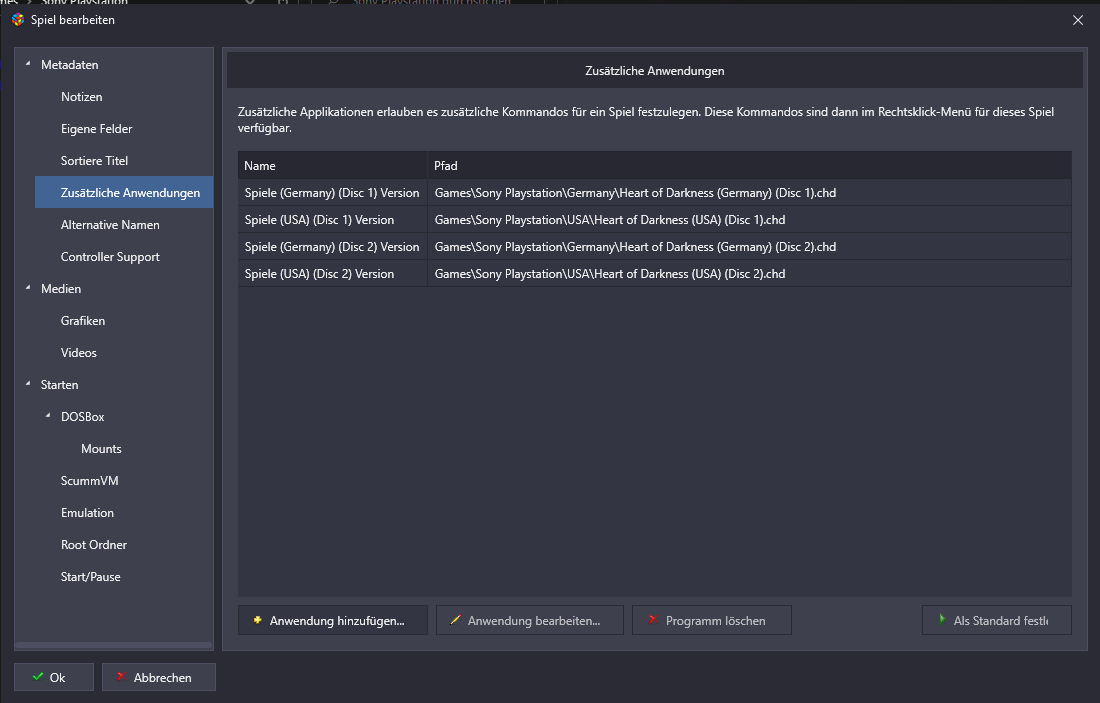Click Als Standard festlegen button

tap(997, 620)
